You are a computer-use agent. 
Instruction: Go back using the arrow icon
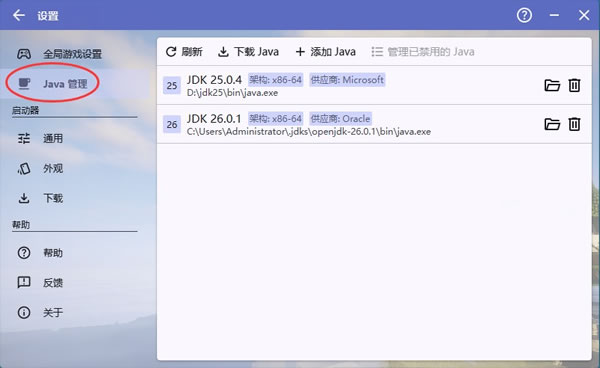[x=18, y=15]
